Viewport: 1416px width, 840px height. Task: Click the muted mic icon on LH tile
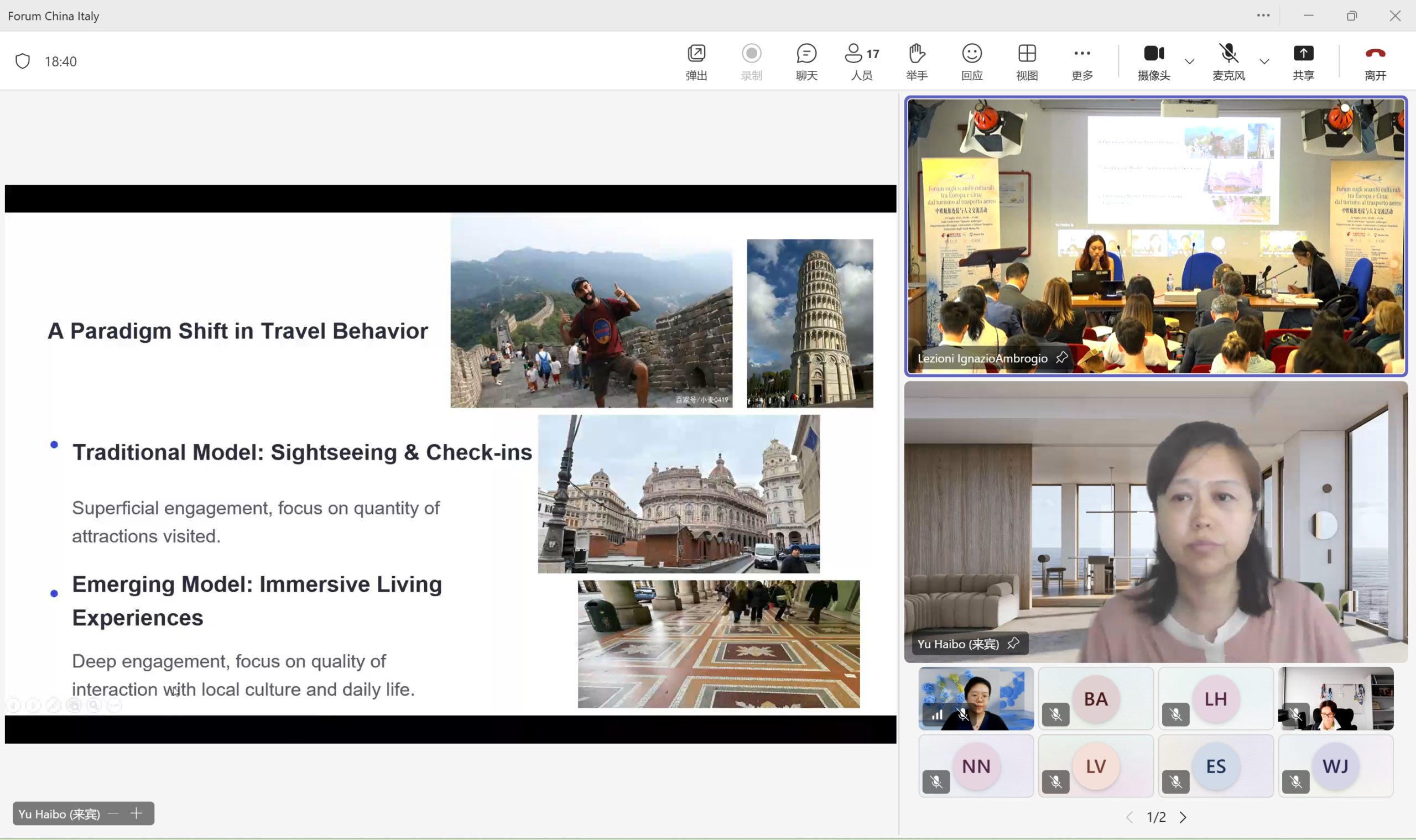(1176, 714)
